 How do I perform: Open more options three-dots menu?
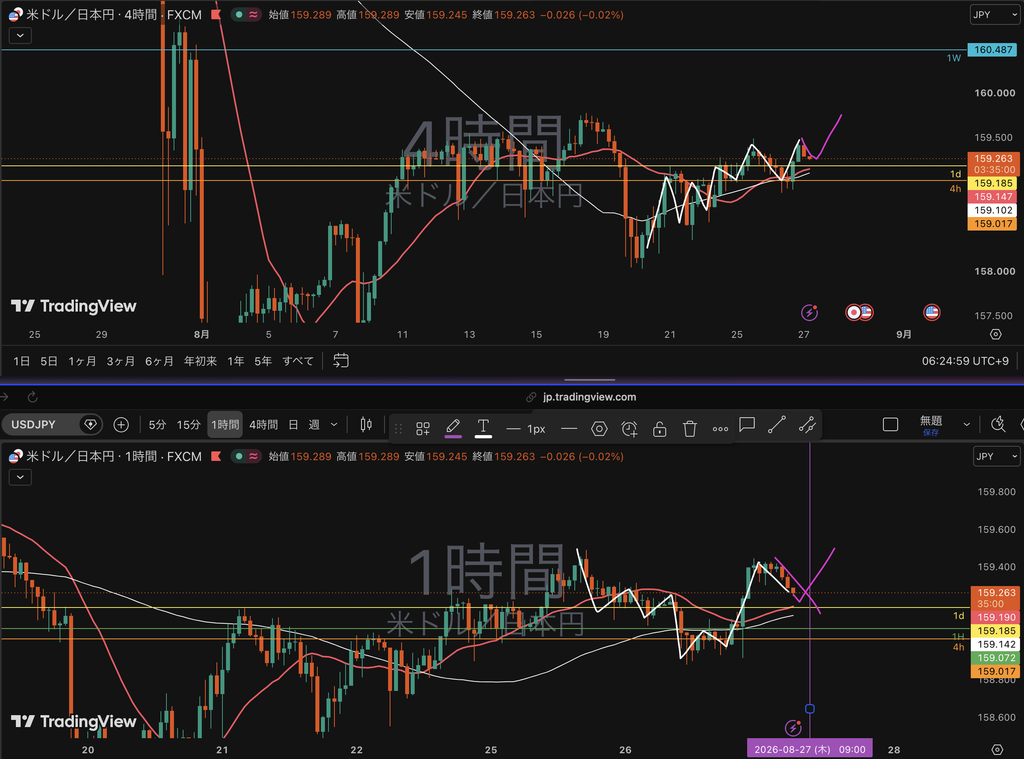click(x=720, y=429)
